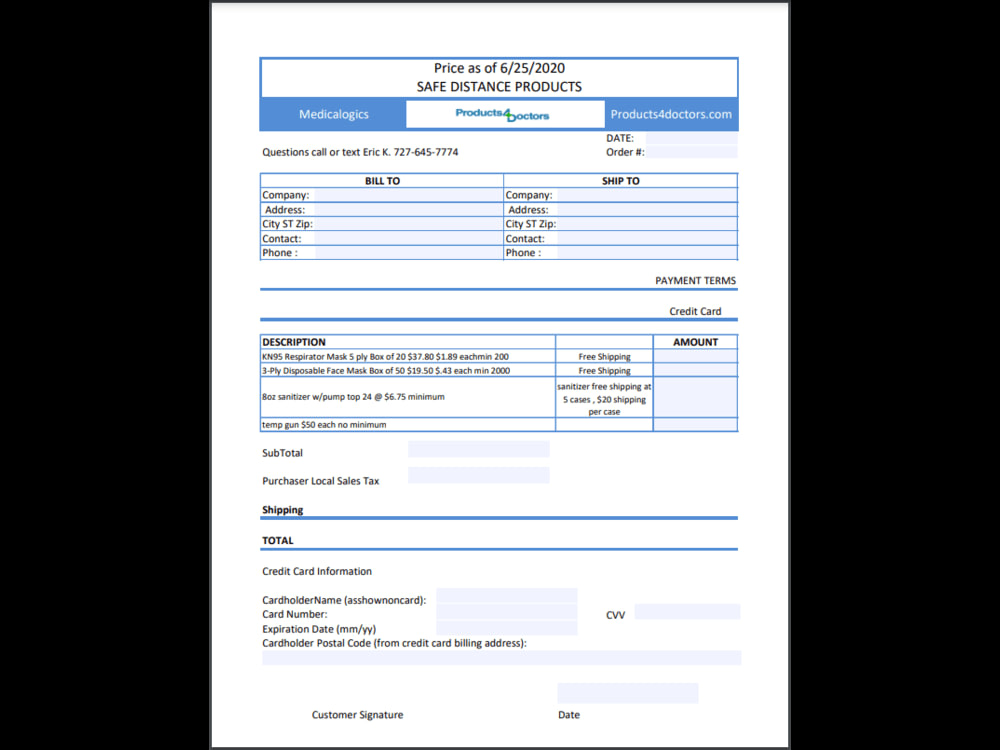Click Ship To Company field
Image resolution: width=1000 pixels, height=750 pixels.
(x=647, y=195)
